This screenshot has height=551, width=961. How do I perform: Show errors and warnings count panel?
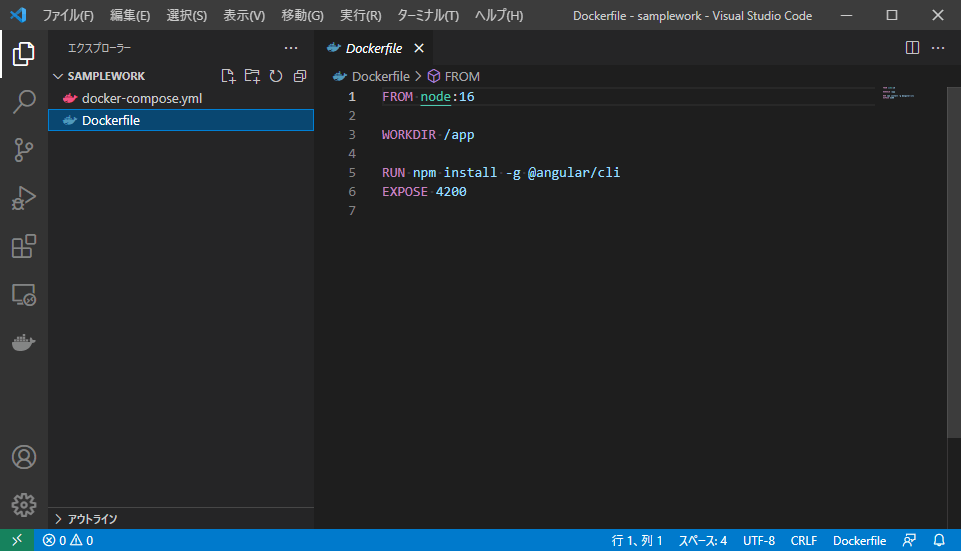(x=67, y=540)
